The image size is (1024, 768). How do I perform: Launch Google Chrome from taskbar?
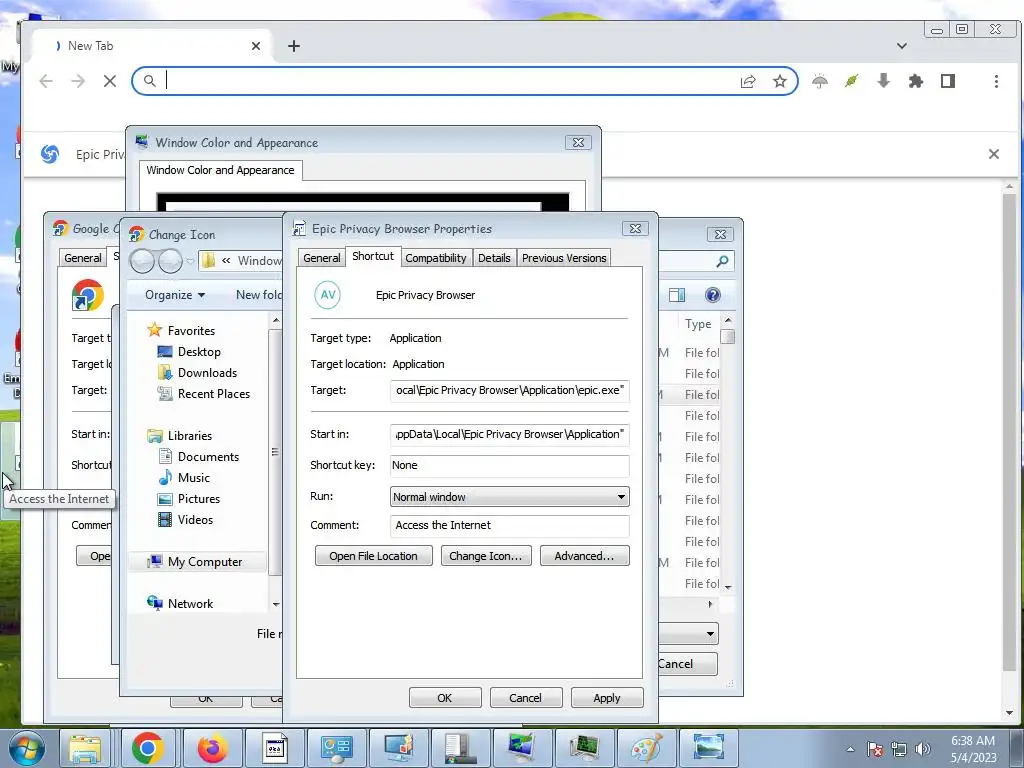147,748
